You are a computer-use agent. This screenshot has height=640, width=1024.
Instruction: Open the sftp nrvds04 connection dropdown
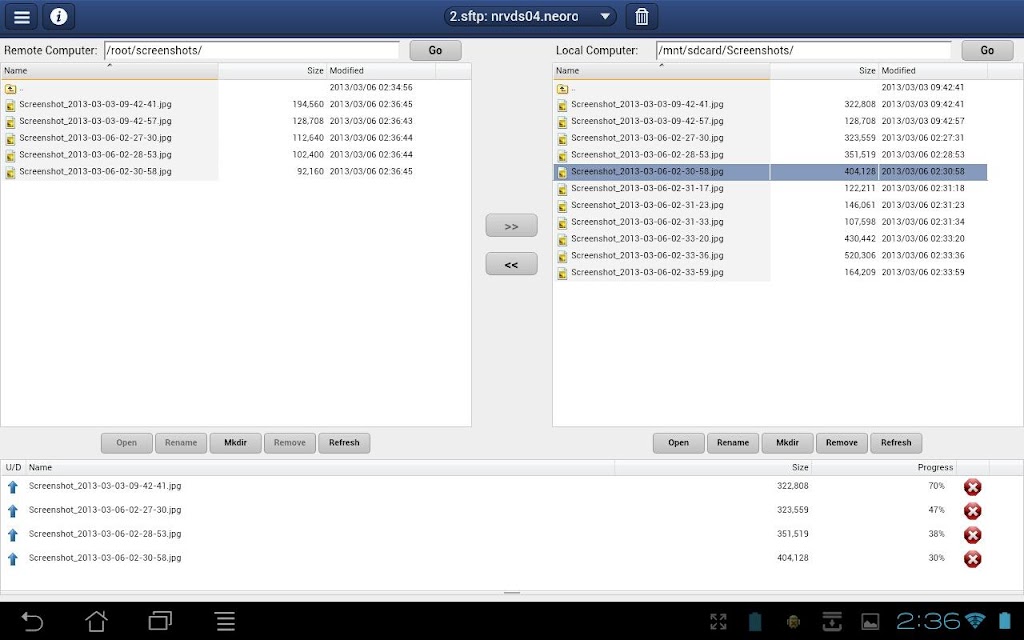(530, 16)
